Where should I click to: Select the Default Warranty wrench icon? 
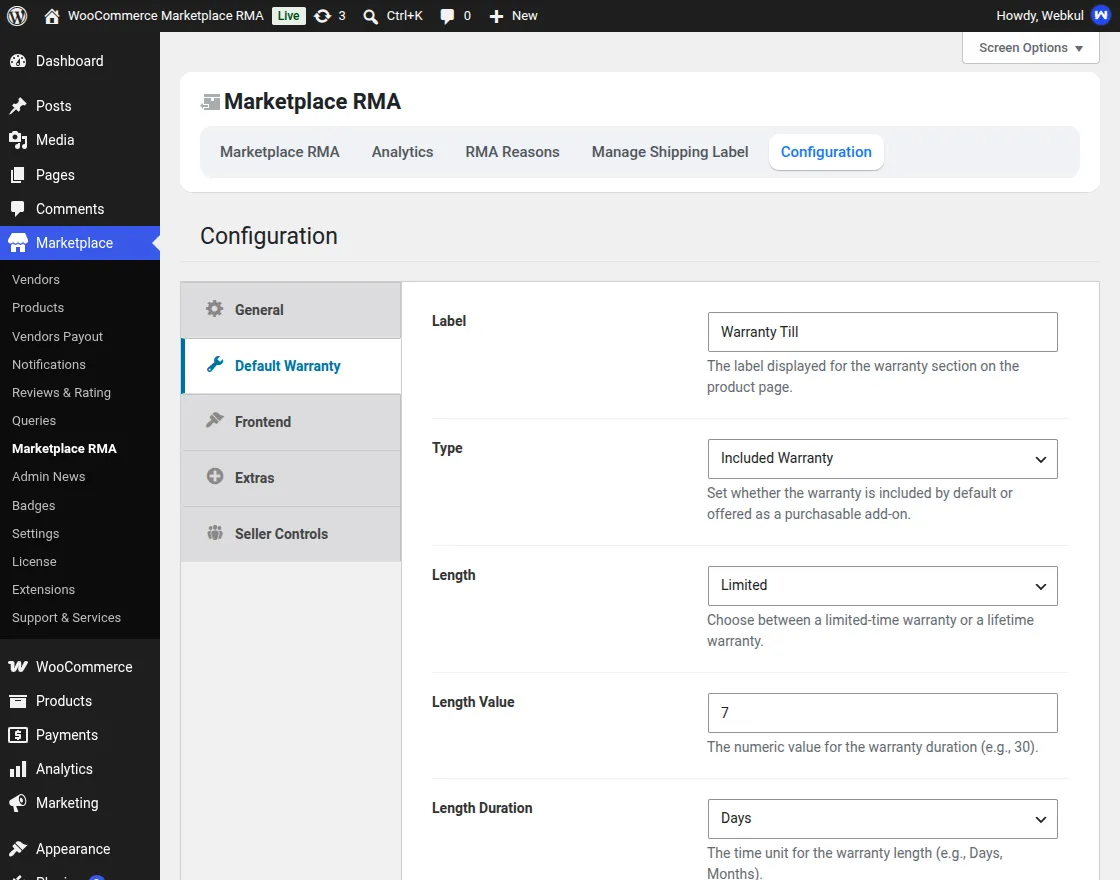click(x=215, y=364)
